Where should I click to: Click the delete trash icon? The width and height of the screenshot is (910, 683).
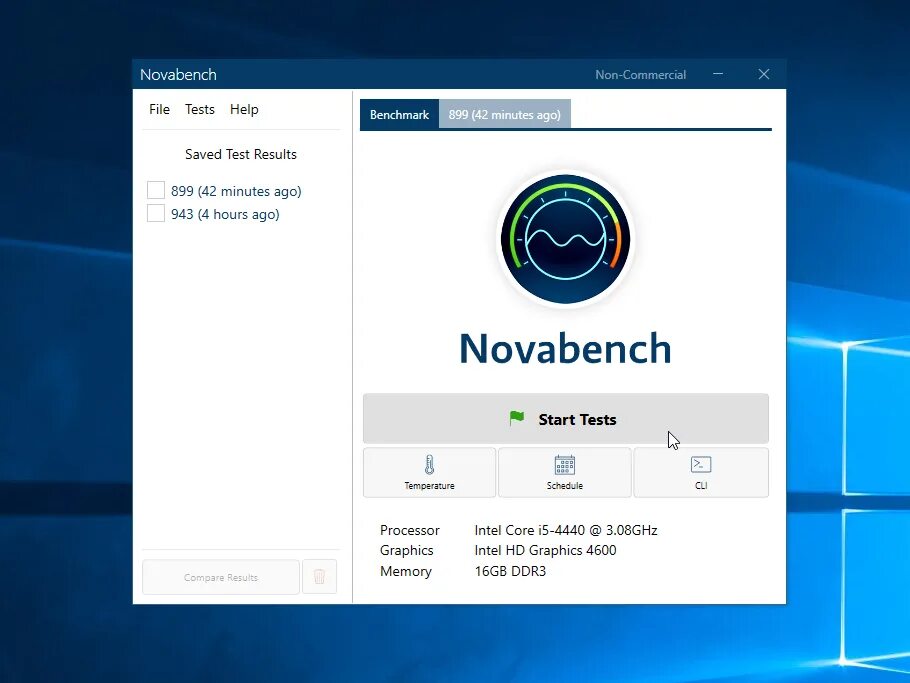pyautogui.click(x=319, y=576)
